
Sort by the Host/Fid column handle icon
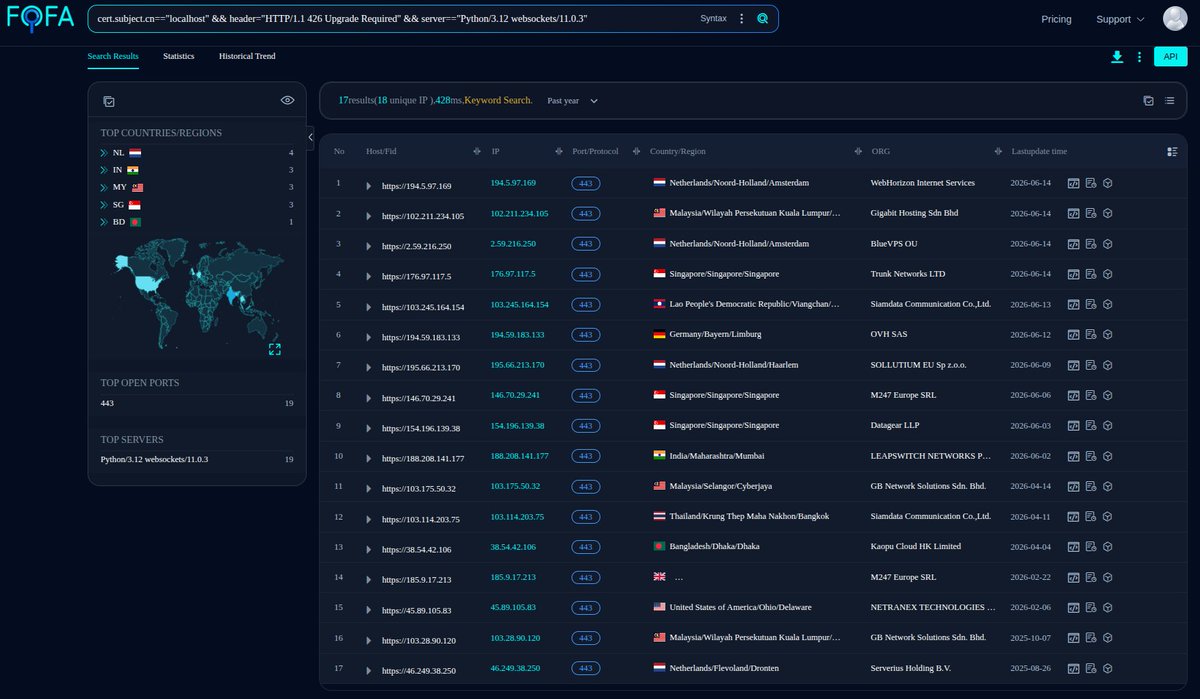click(476, 152)
